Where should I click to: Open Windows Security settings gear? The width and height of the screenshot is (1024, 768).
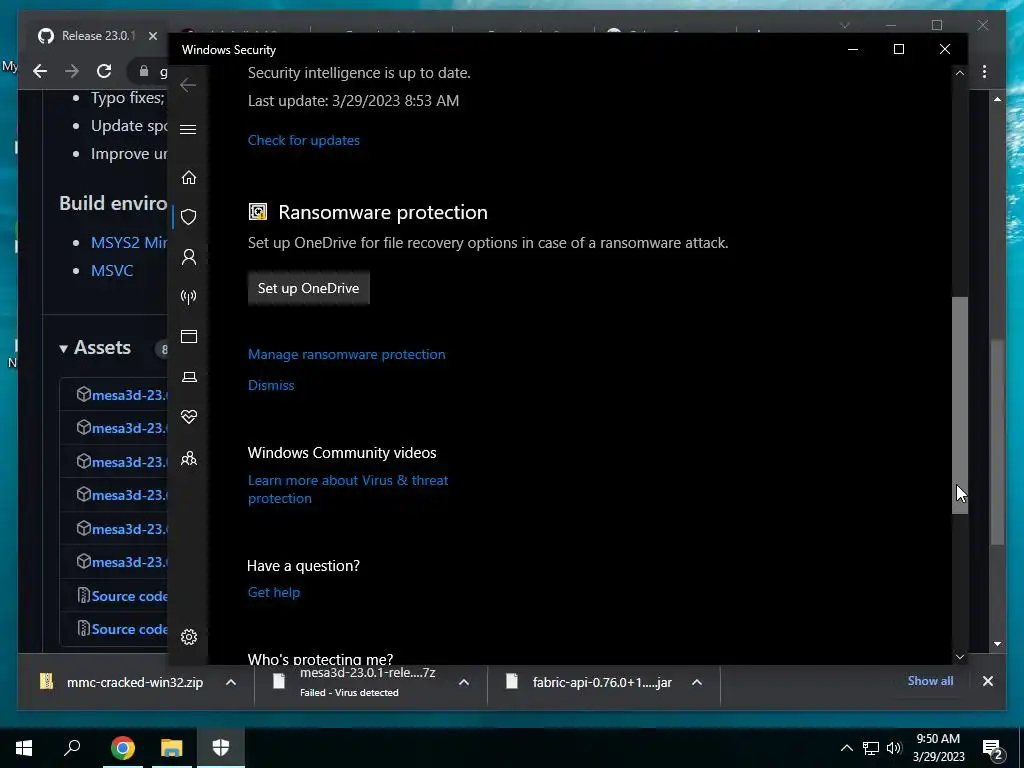tap(189, 637)
